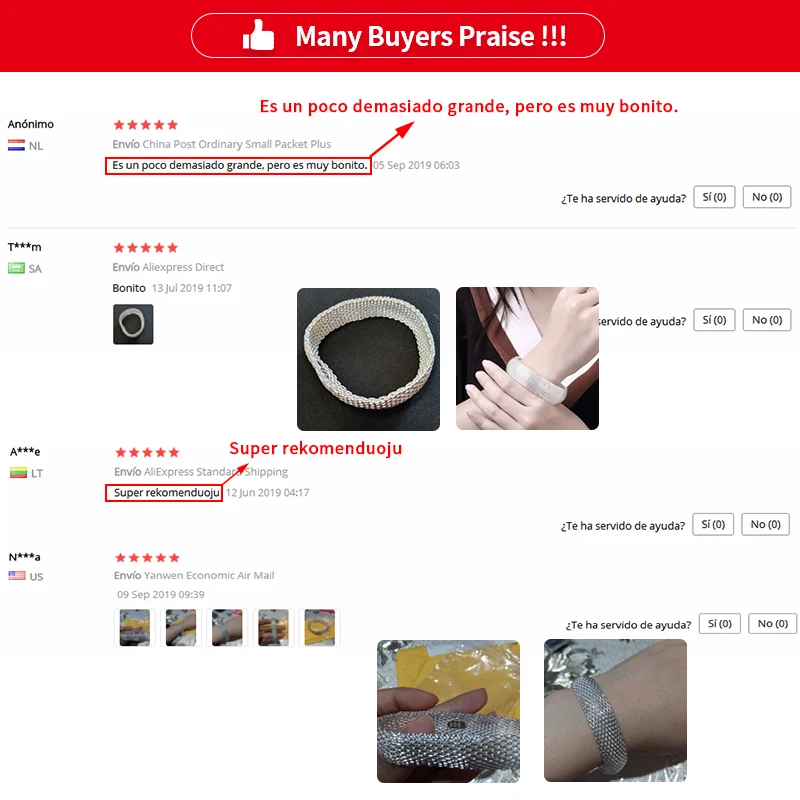Click the Netherlands flag icon beside NL
The image size is (800, 800).
pyautogui.click(x=16, y=145)
